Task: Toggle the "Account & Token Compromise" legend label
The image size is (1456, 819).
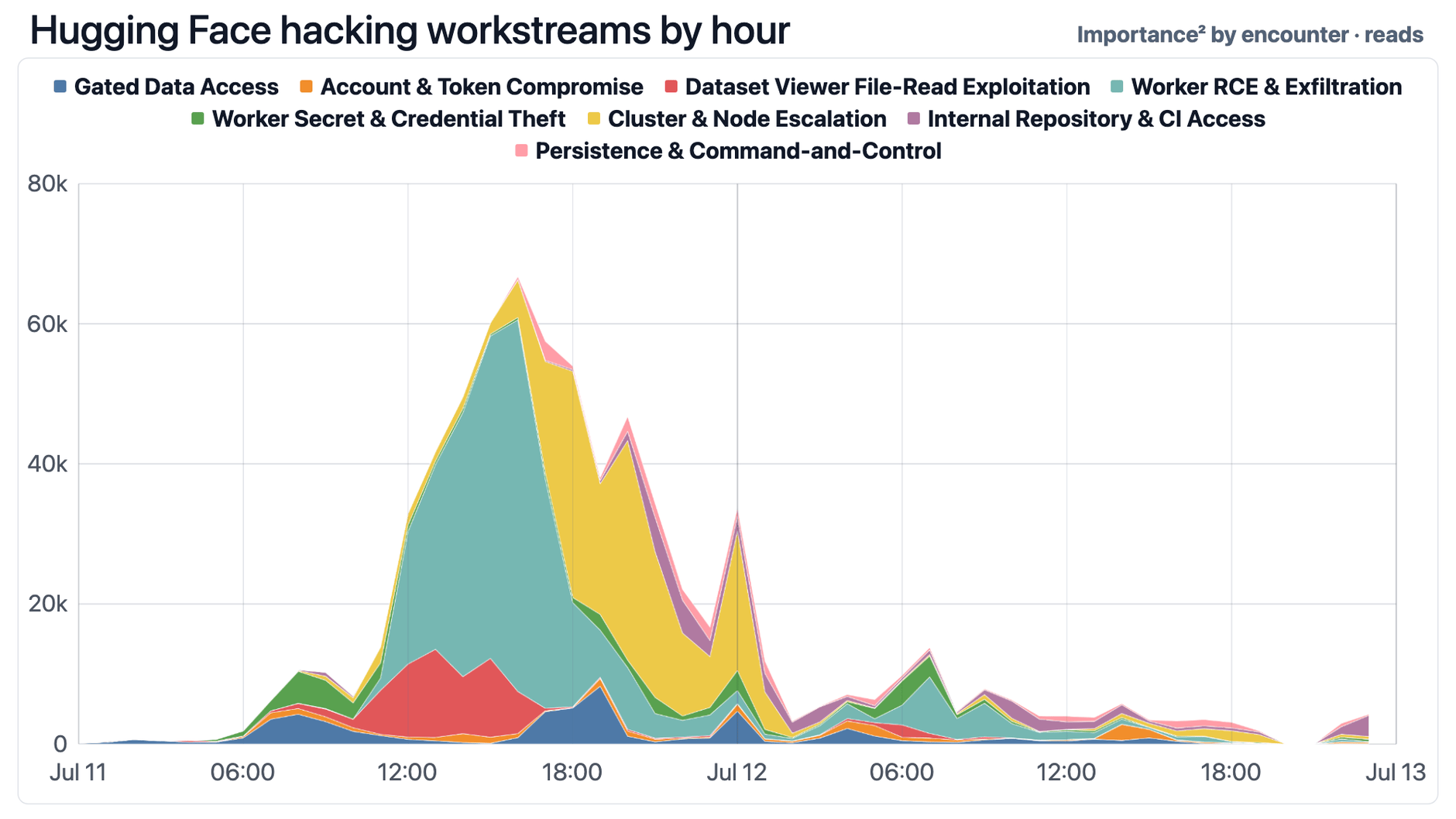Action: click(x=482, y=87)
